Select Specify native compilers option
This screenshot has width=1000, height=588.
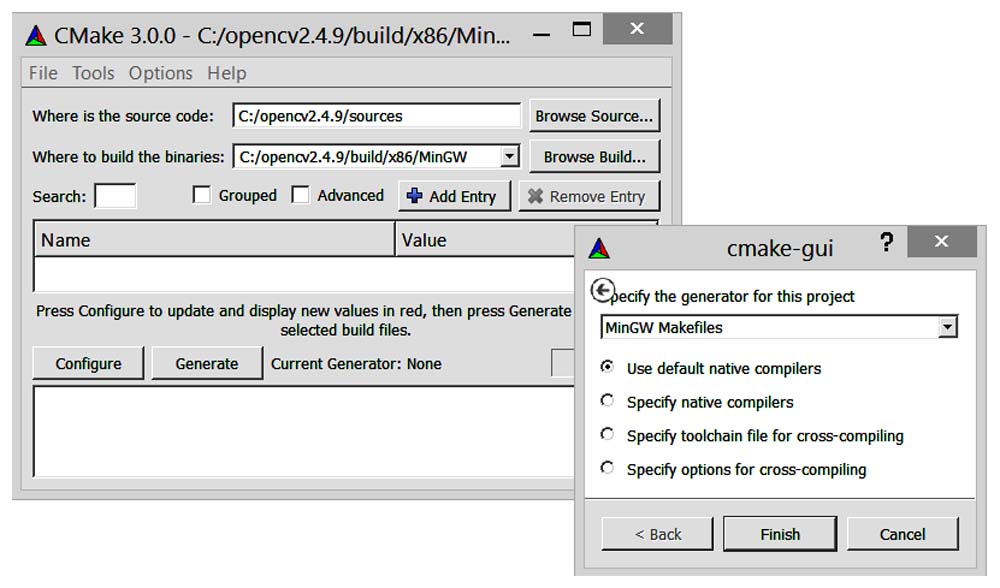click(x=607, y=401)
